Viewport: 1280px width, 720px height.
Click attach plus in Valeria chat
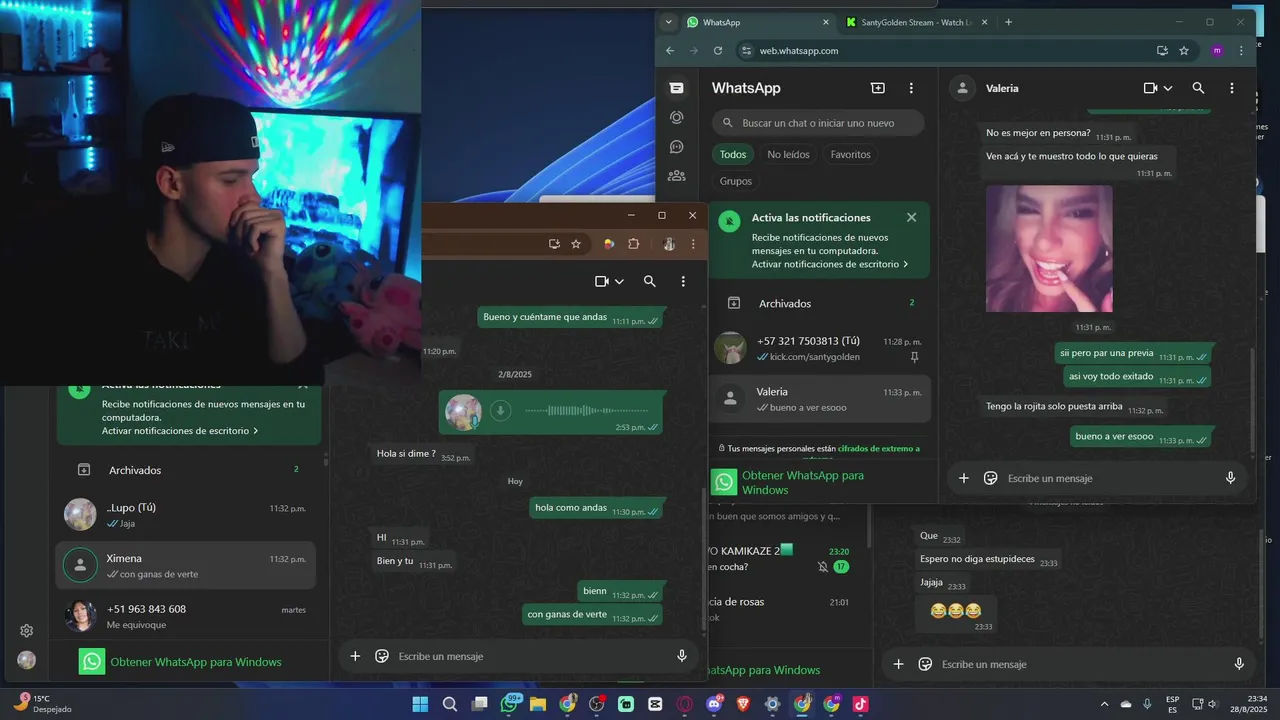964,478
